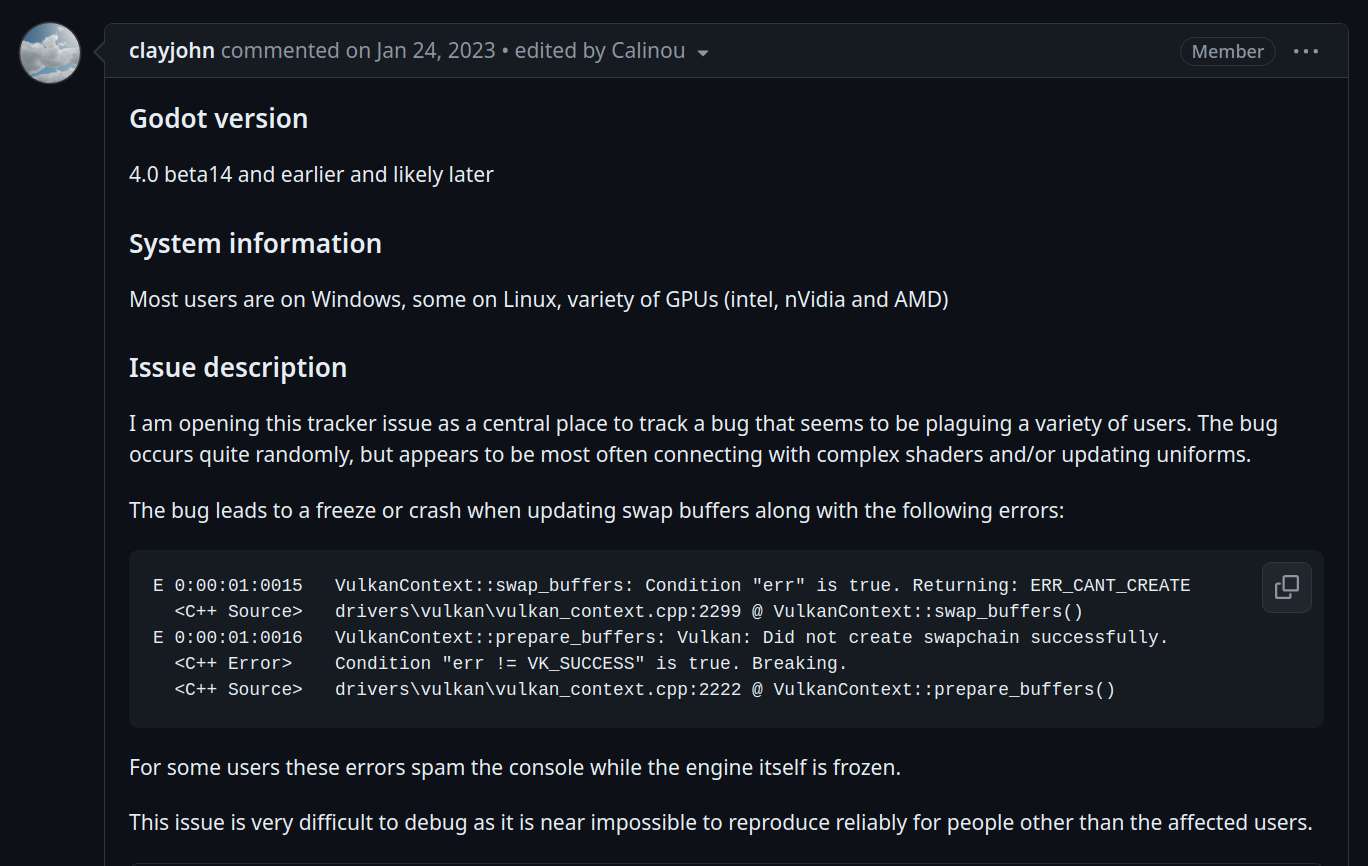Viewport: 1368px width, 866px height.
Task: Click the paragraph about Windows and Linux GPUs
Action: click(539, 299)
